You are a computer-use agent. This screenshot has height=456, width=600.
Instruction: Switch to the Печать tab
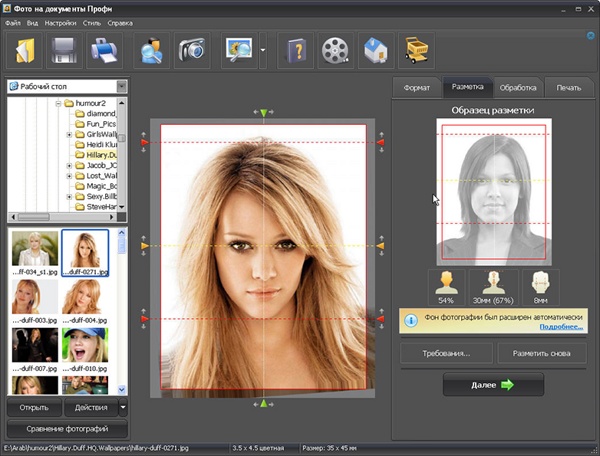pos(568,88)
